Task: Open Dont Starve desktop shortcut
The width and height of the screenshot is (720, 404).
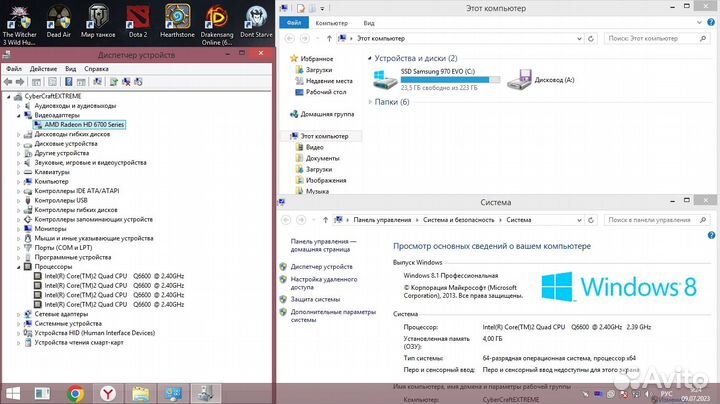Action: (x=256, y=22)
